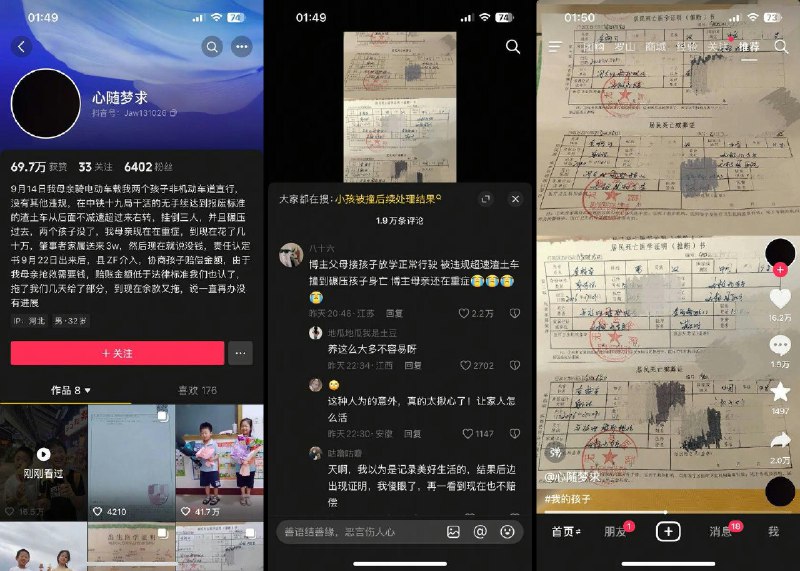Open the emoji picker in comment bar
800x571 pixels.
tap(507, 532)
